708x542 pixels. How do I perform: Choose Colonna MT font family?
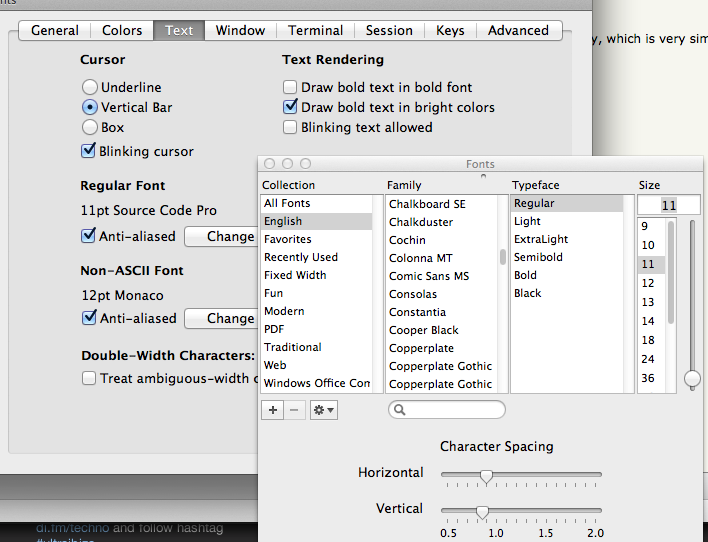click(x=442, y=258)
